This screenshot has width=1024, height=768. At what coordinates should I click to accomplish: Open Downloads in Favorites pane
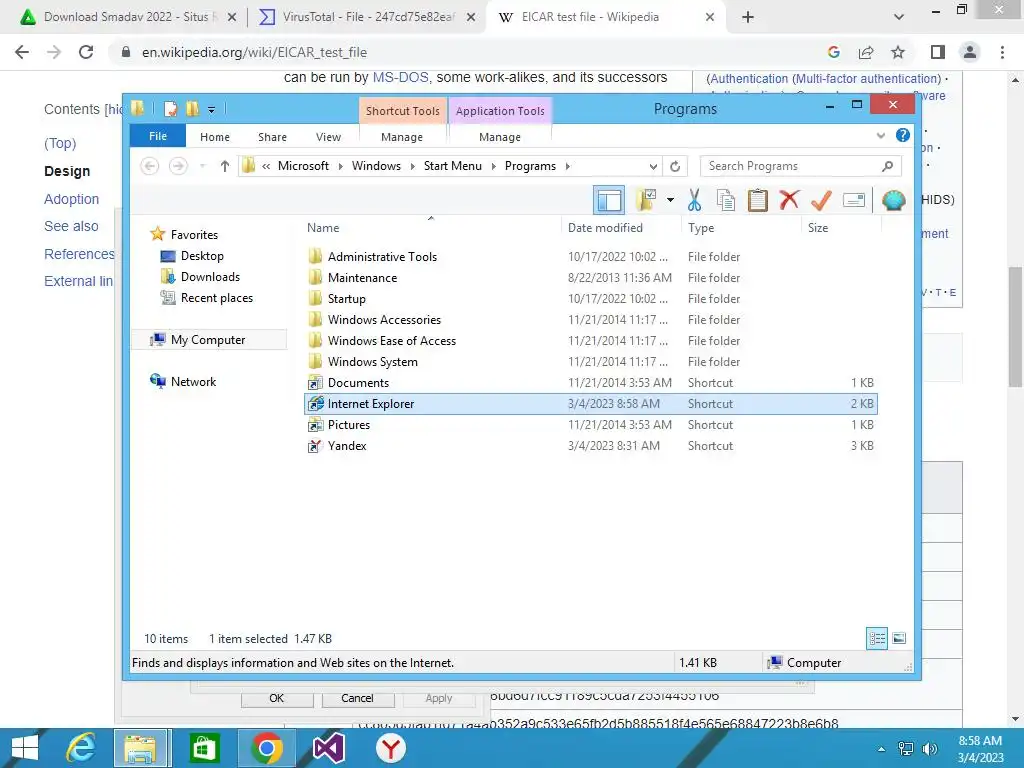210,277
